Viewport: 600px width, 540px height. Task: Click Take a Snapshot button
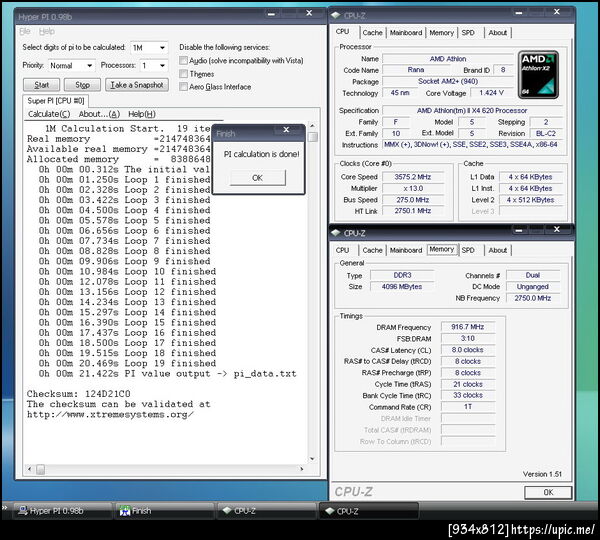tap(137, 85)
